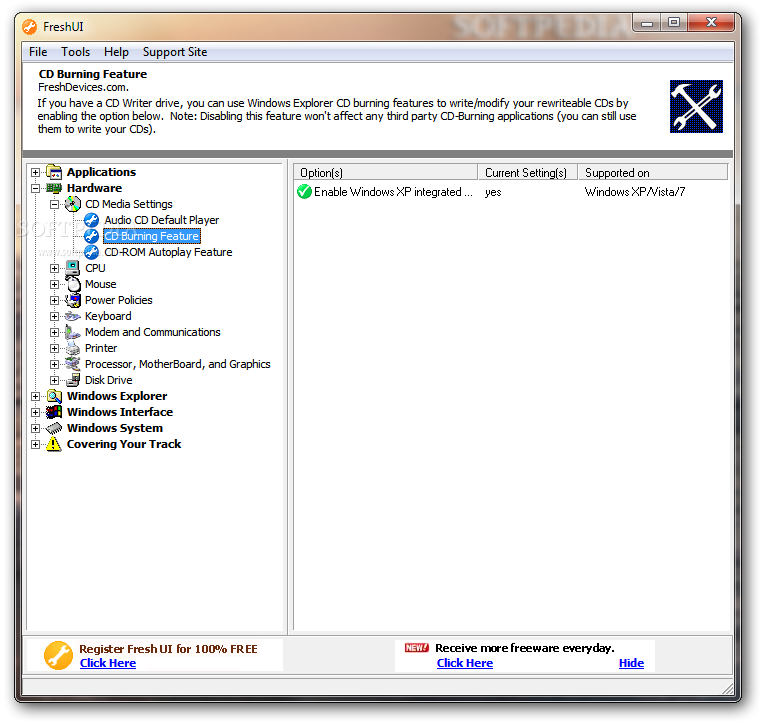Screen dimensions: 762x723
Task: Click the Windows System chip icon
Action: click(x=54, y=428)
